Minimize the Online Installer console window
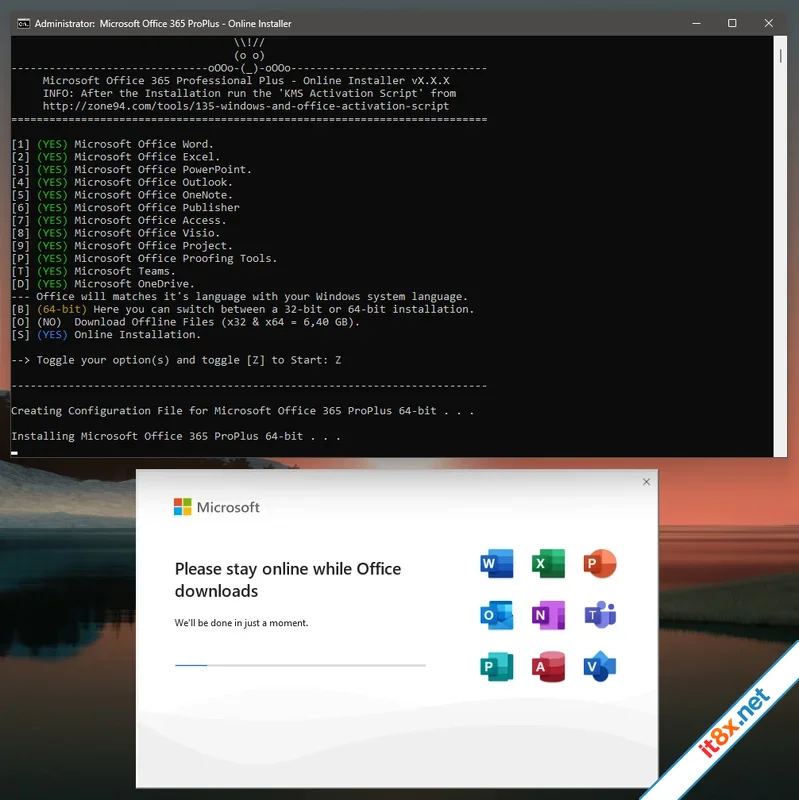The width and height of the screenshot is (799, 800). pos(696,23)
